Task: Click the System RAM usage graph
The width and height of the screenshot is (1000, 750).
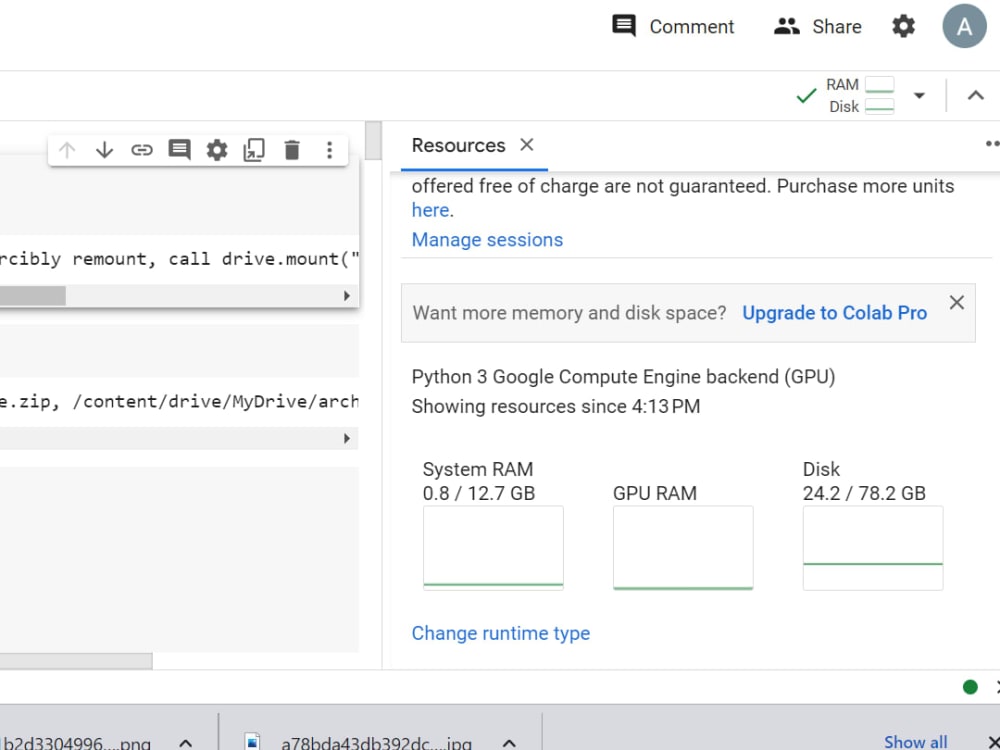Action: 493,548
